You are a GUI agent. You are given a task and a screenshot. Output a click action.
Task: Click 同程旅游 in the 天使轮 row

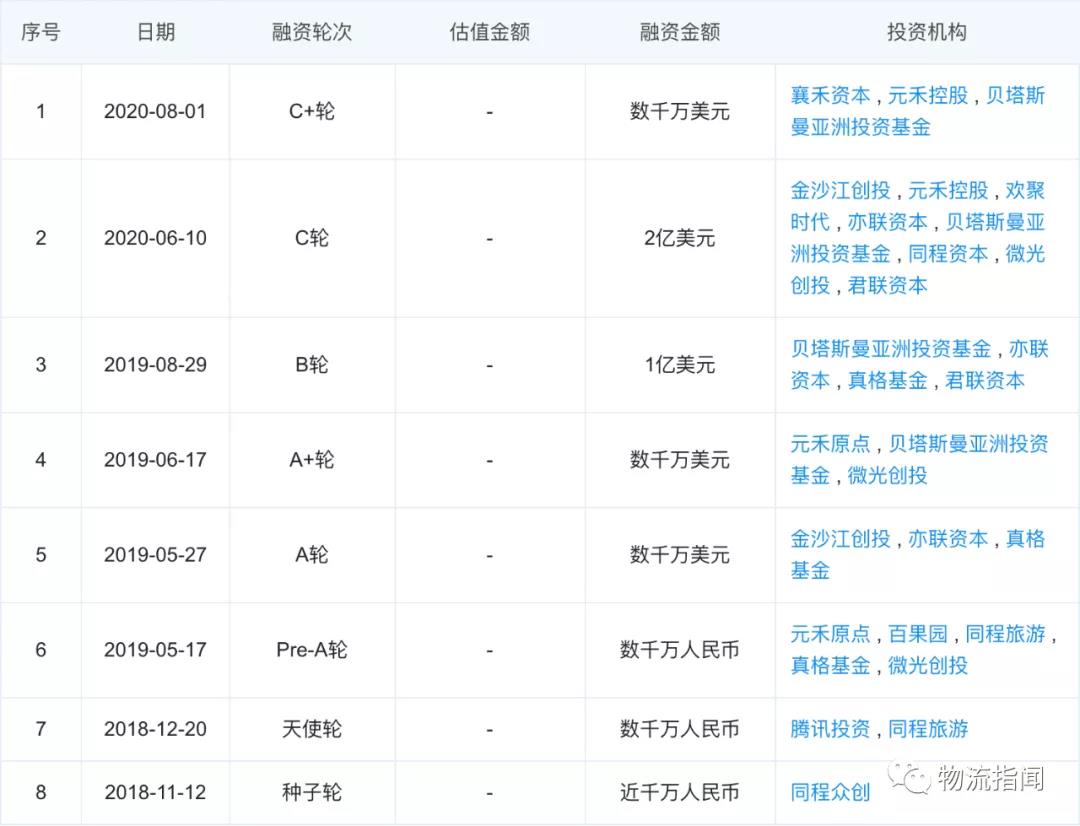point(928,729)
